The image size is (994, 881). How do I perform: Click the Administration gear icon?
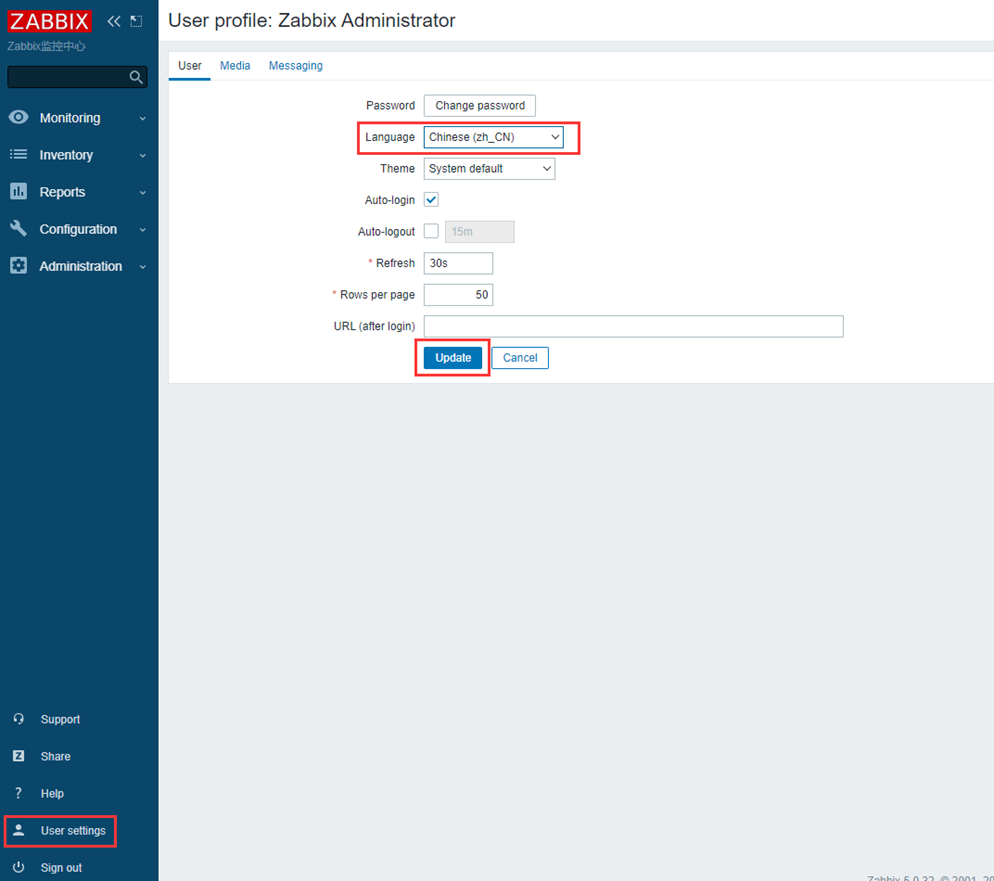pos(18,266)
